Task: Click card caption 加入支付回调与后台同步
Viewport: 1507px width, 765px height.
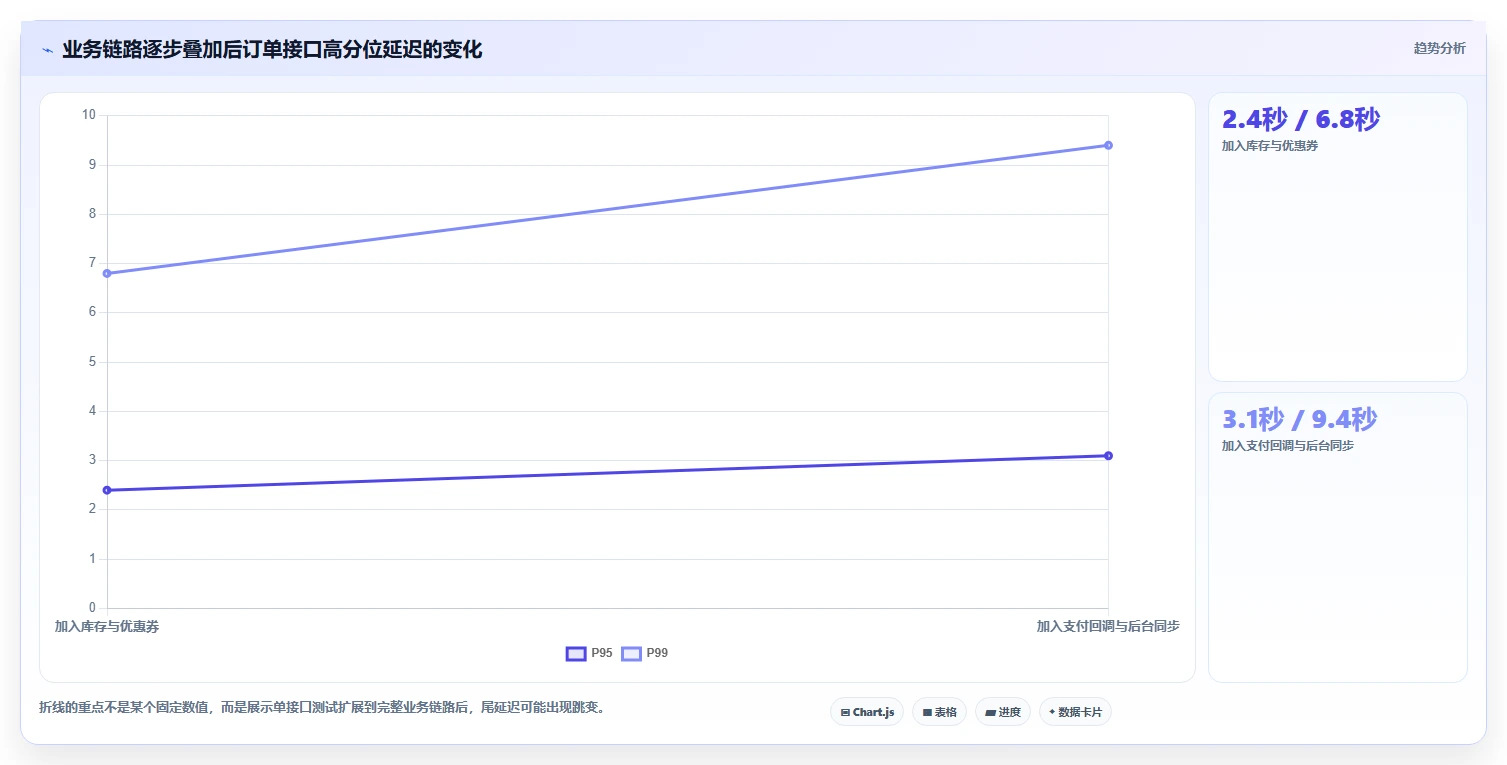Action: [1288, 446]
